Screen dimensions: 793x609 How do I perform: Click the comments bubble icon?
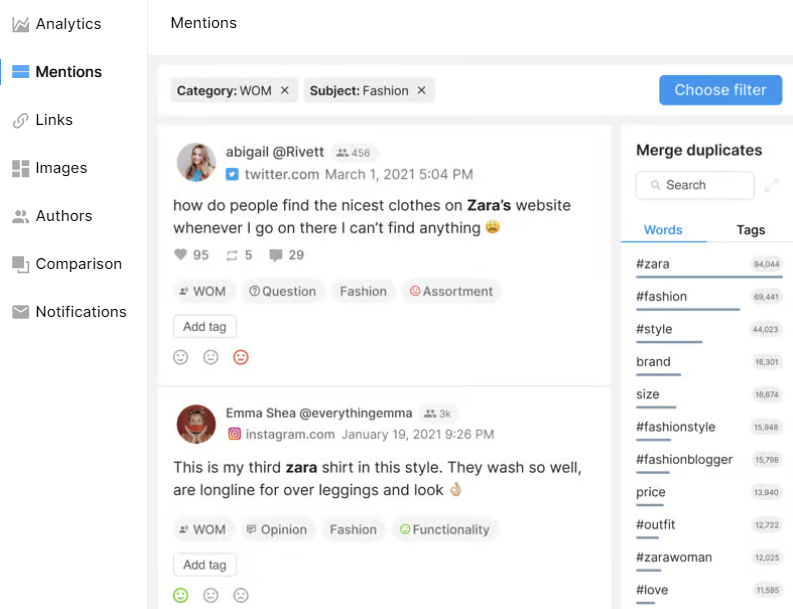[x=276, y=255]
